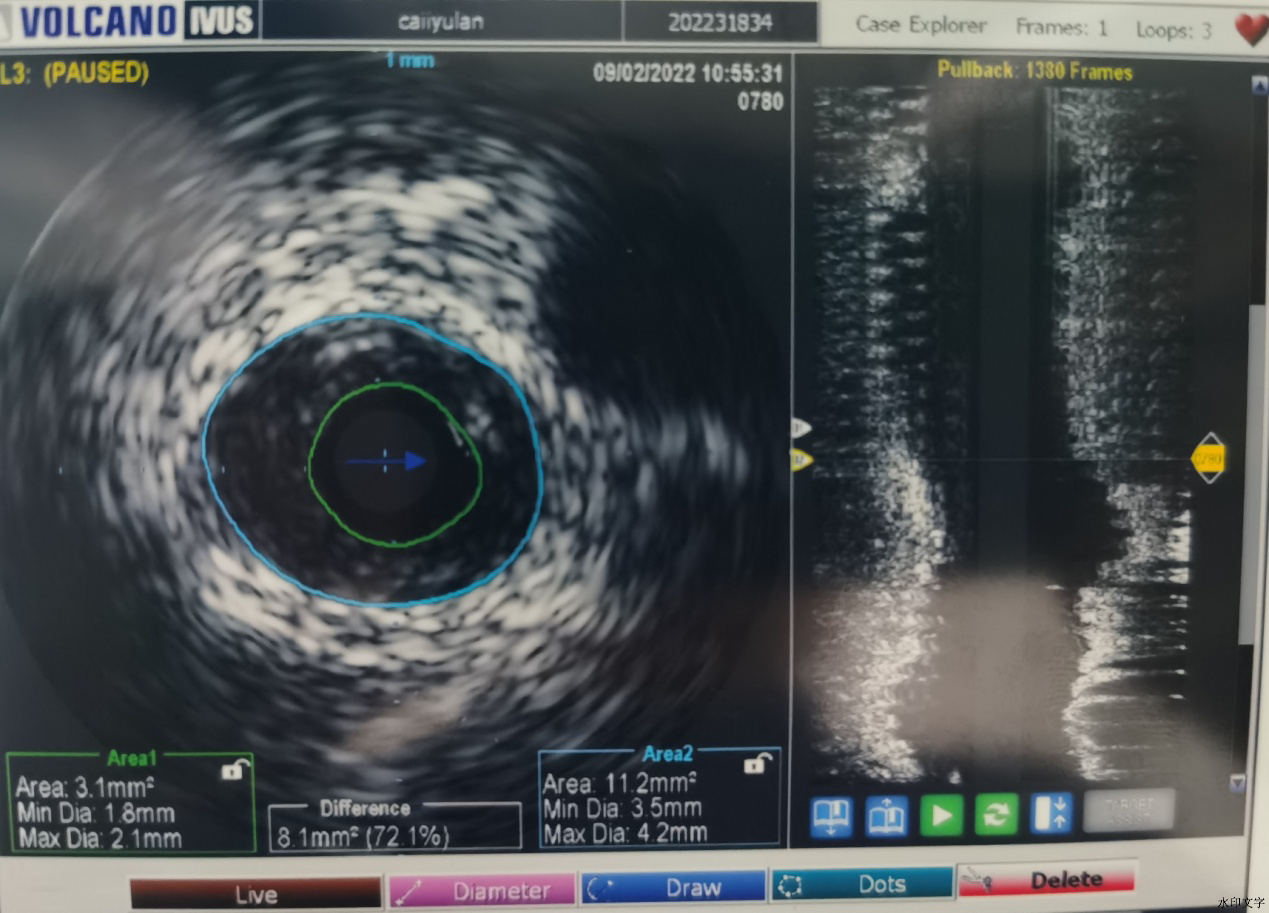
Task: Toggle the Area2 lock icon
Action: click(755, 765)
